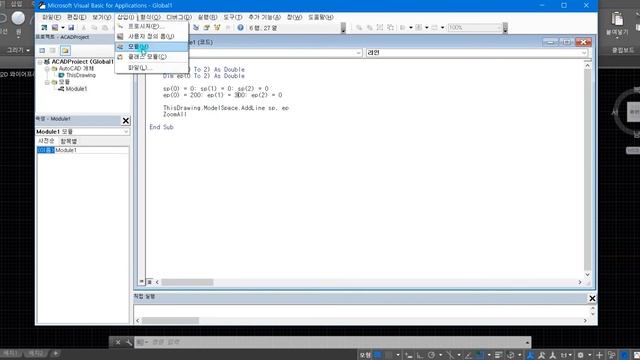The width and height of the screenshot is (640, 360).
Task: Open the code window's left Object dropdown arrow
Action: point(358,53)
